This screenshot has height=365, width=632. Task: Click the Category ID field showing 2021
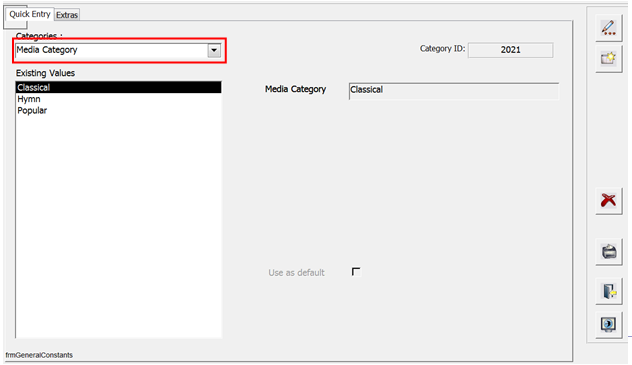pos(510,50)
